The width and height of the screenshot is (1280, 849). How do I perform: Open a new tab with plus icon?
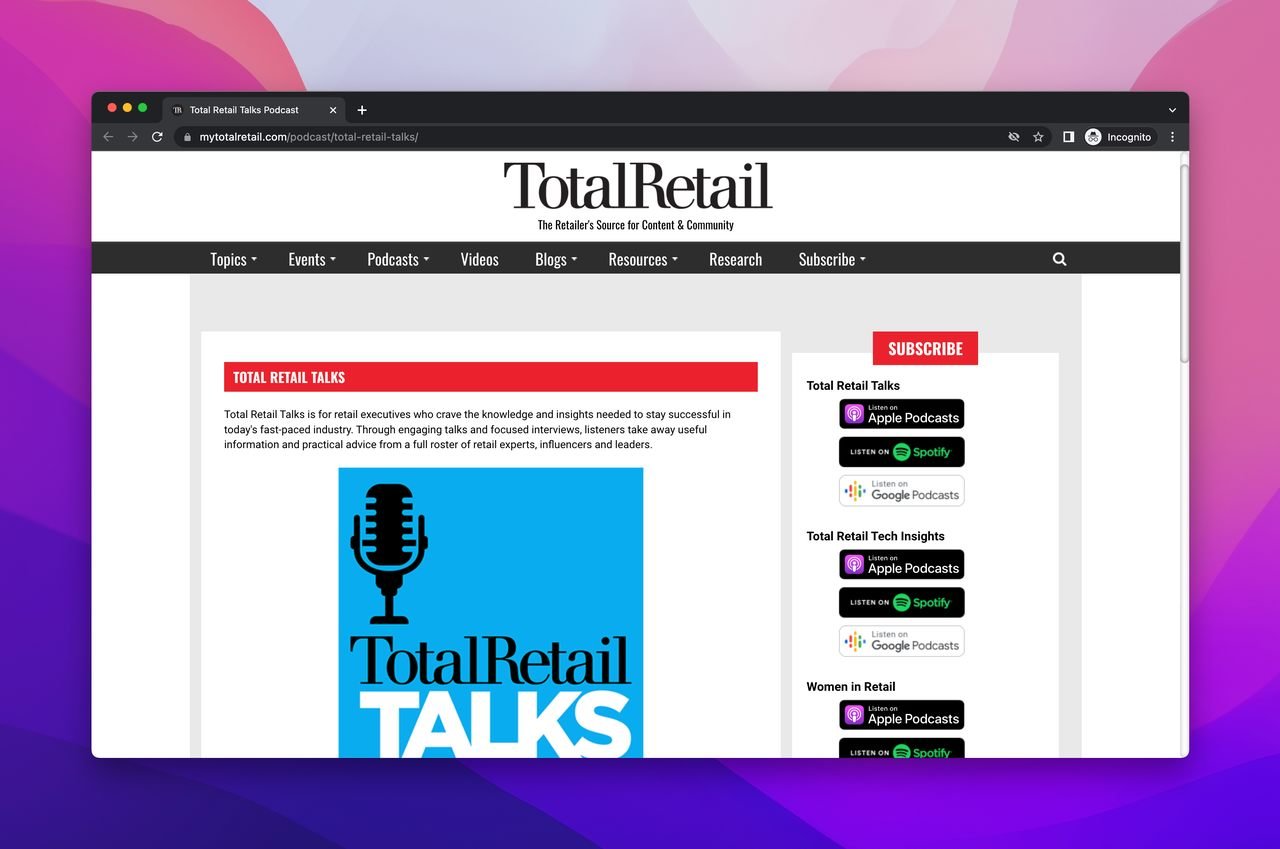coord(362,110)
